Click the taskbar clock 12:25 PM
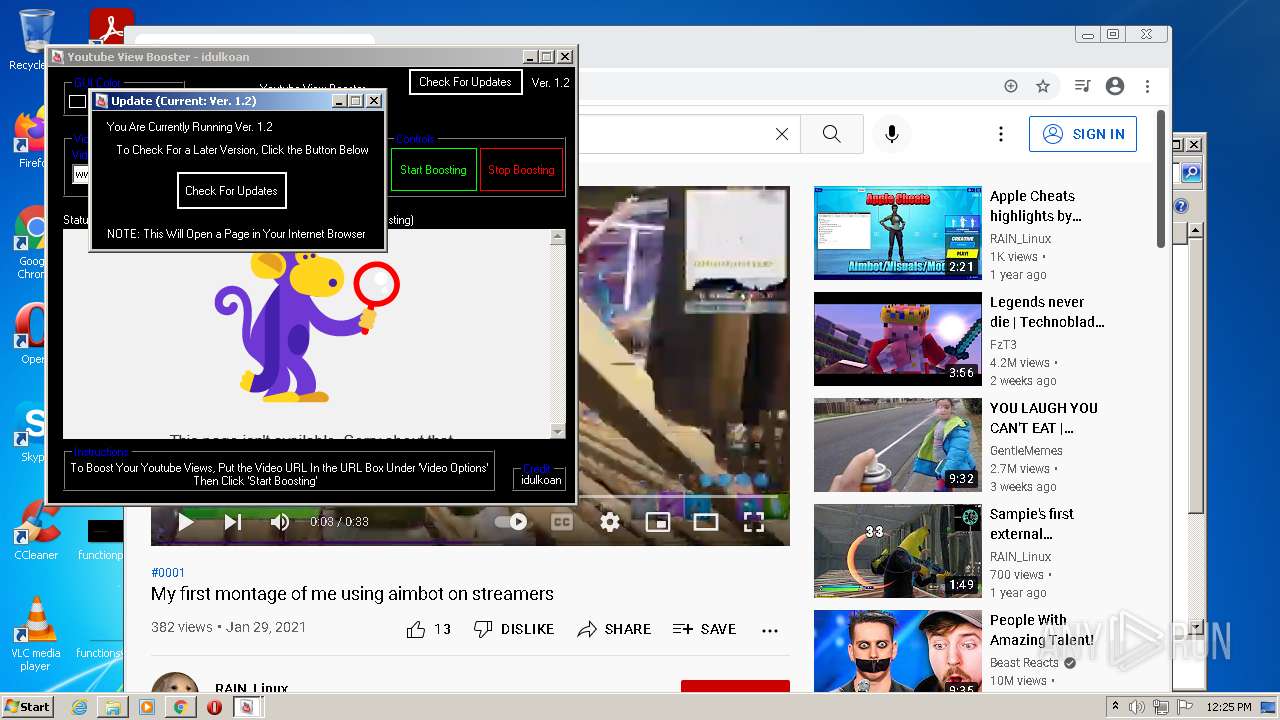The height and width of the screenshot is (720, 1280). pos(1229,707)
